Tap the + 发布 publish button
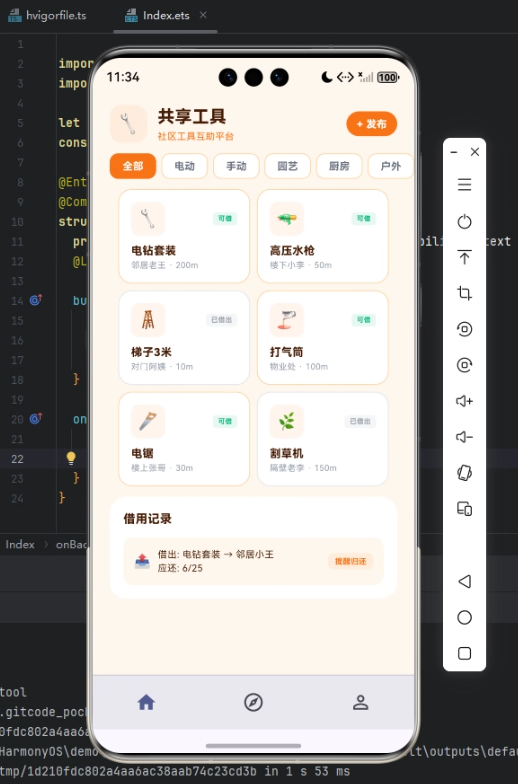The width and height of the screenshot is (518, 784). point(372,124)
